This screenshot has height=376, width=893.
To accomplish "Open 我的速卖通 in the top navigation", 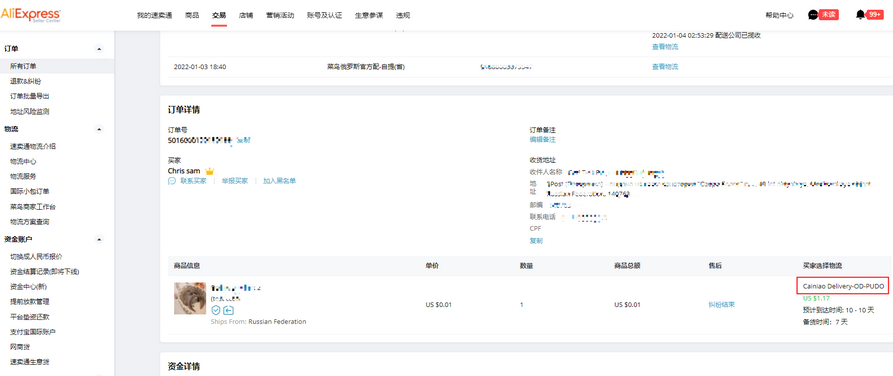I will point(154,15).
